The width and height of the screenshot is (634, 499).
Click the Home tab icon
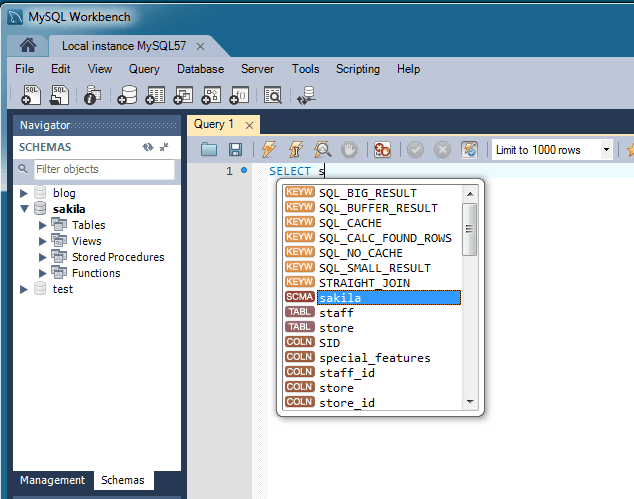coord(28,46)
